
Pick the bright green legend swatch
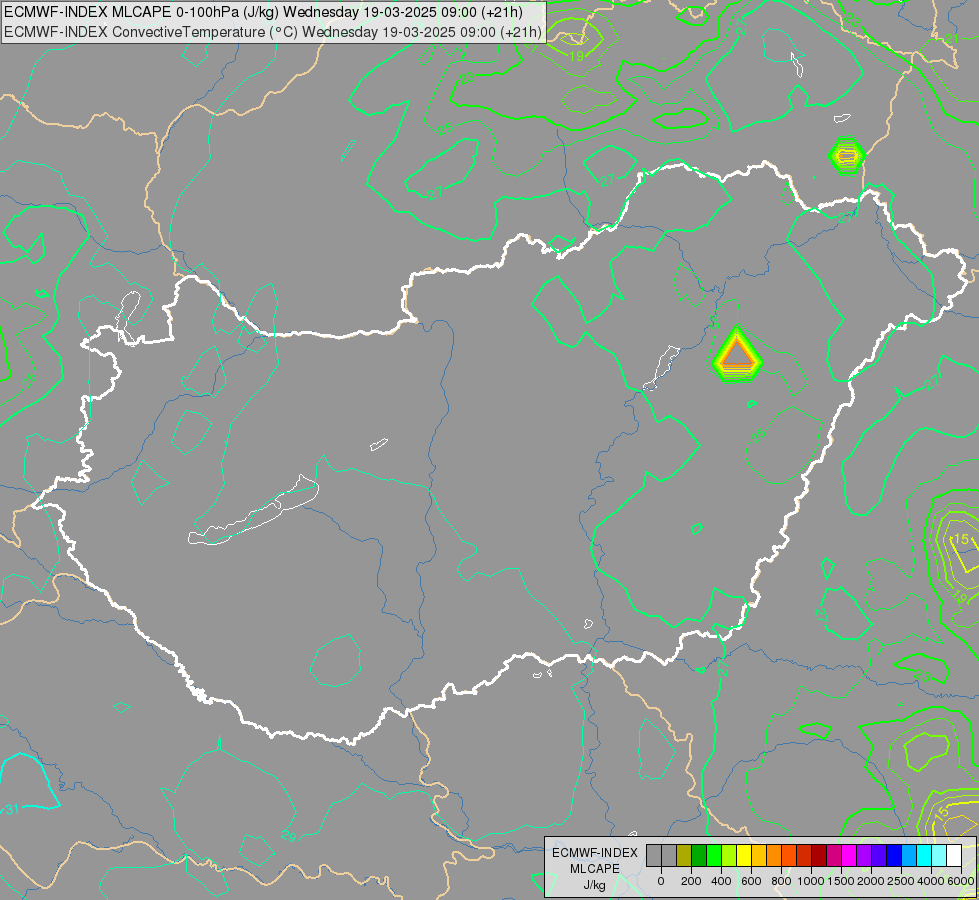(x=714, y=855)
